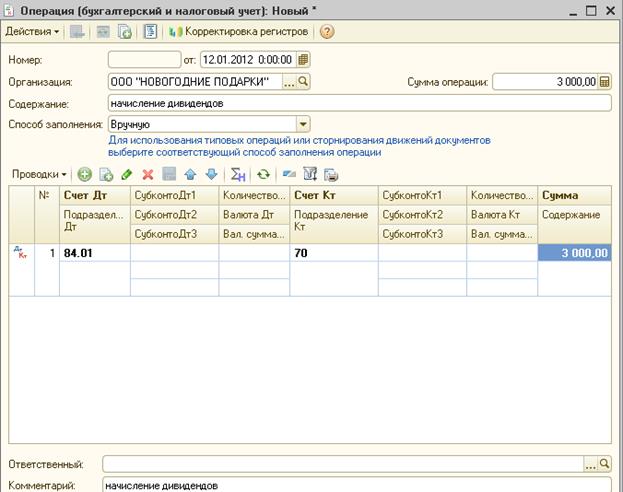Click the green refresh arrows icon
The image size is (623, 492).
[x=263, y=174]
